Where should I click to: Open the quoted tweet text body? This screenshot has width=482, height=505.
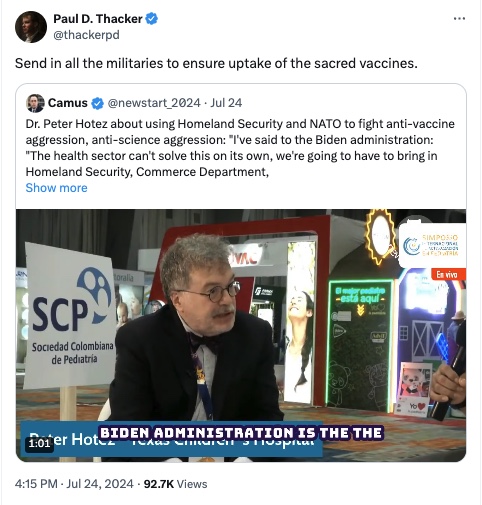[x=240, y=148]
